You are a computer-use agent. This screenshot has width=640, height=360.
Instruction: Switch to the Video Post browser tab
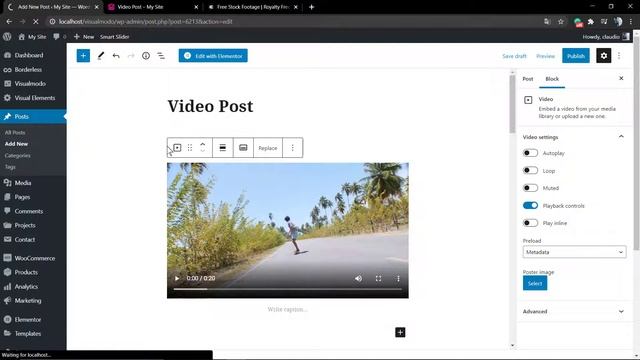tap(153, 7)
